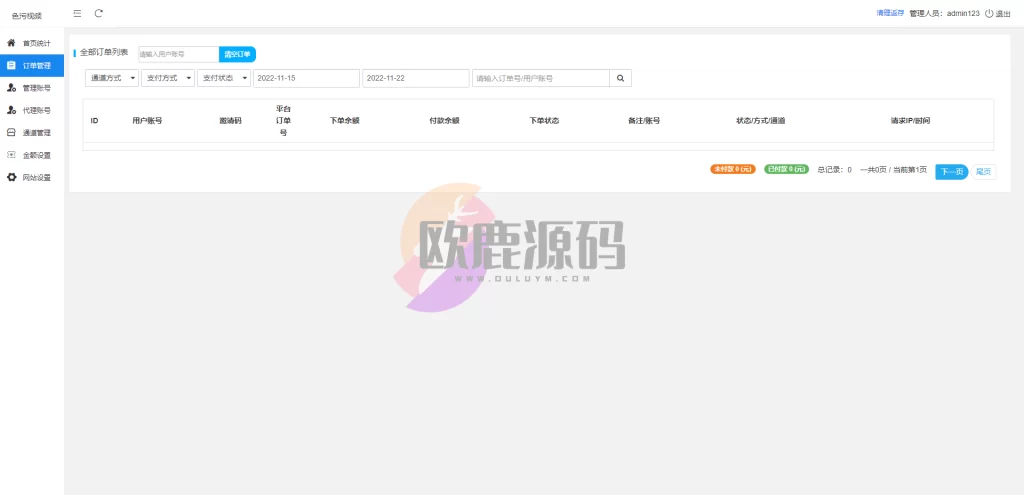The width and height of the screenshot is (1024, 495).
Task: Click the power icon beside 退出
Action: coord(989,13)
